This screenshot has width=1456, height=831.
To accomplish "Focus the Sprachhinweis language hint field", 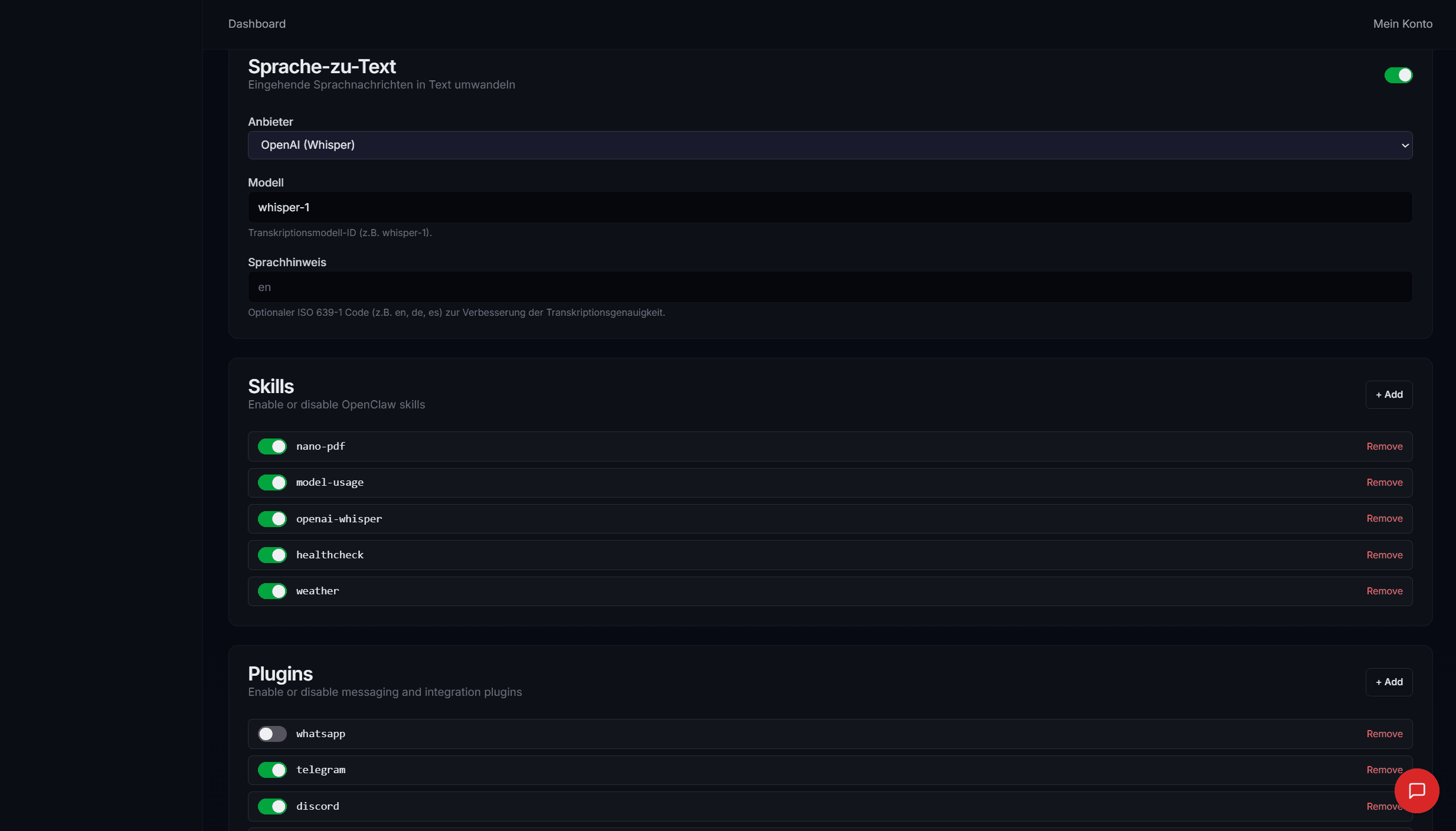I will pyautogui.click(x=830, y=287).
